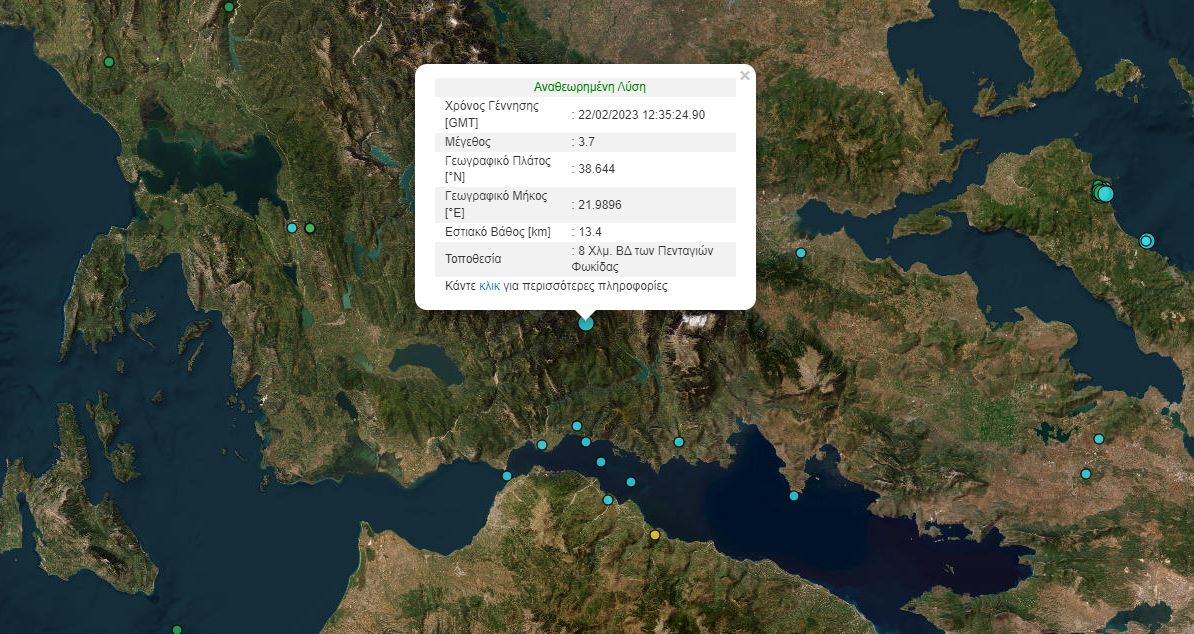Click the ringed cyan marker on Evia's east coast
This screenshot has width=1194, height=634.
coord(1147,240)
